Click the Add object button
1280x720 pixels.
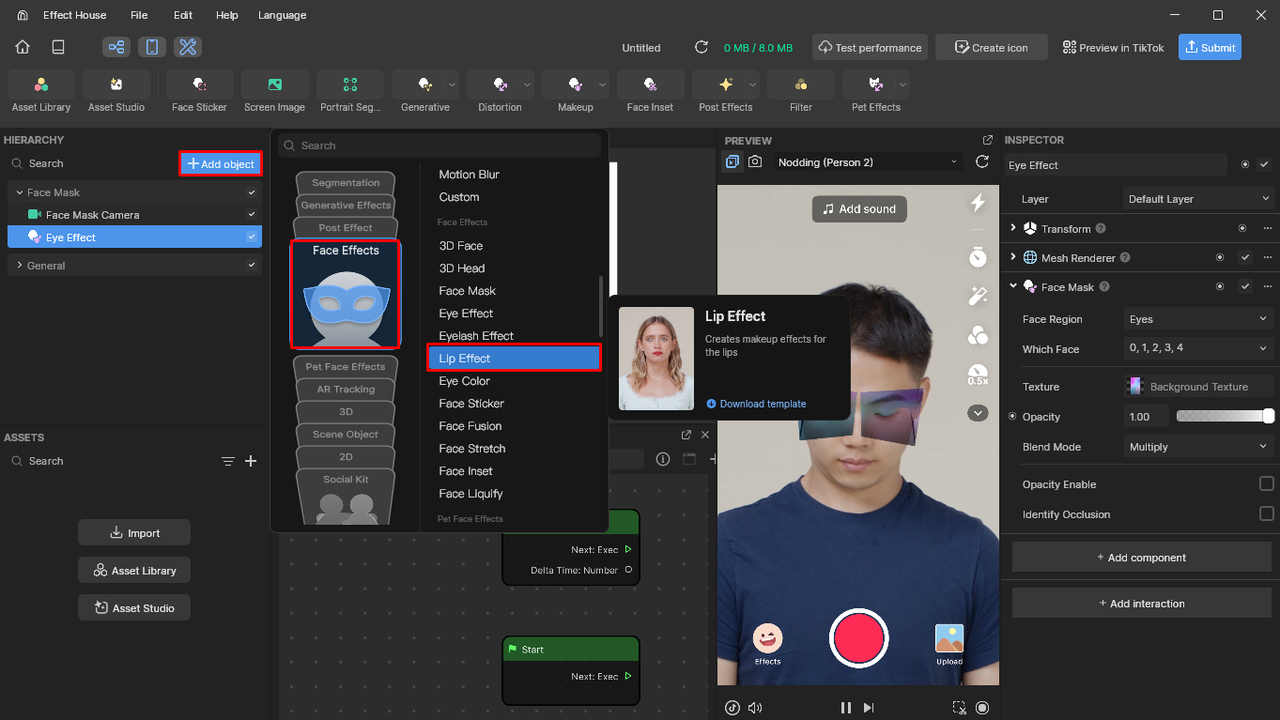point(221,164)
